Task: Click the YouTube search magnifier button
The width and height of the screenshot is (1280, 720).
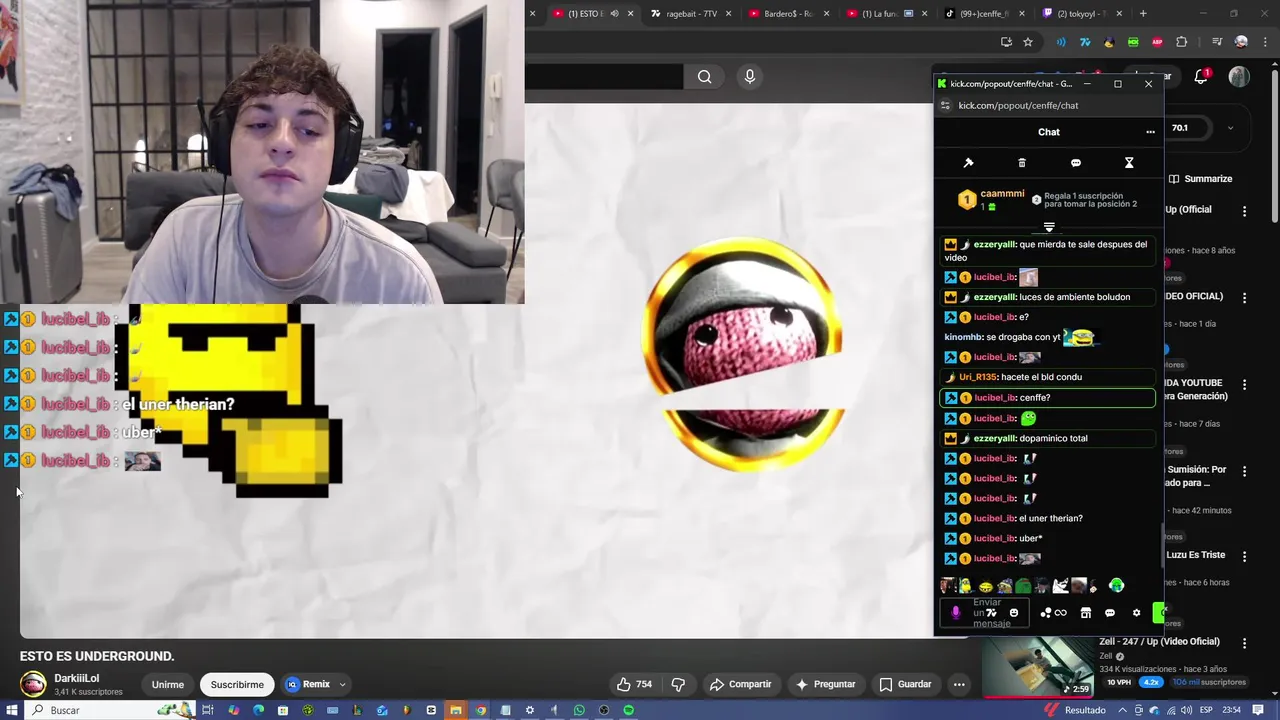Action: point(705,77)
